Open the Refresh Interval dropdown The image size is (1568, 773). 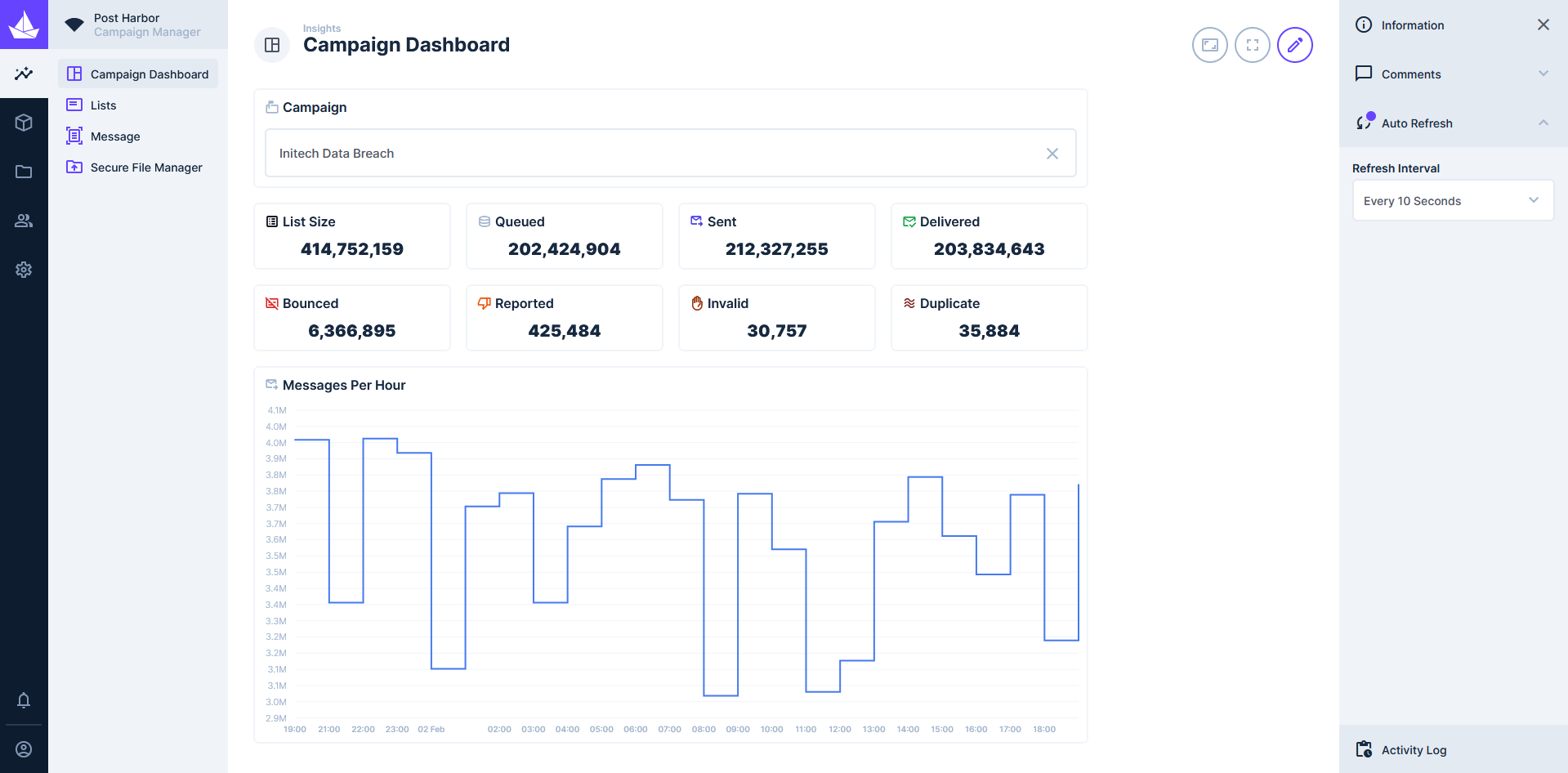1453,201
